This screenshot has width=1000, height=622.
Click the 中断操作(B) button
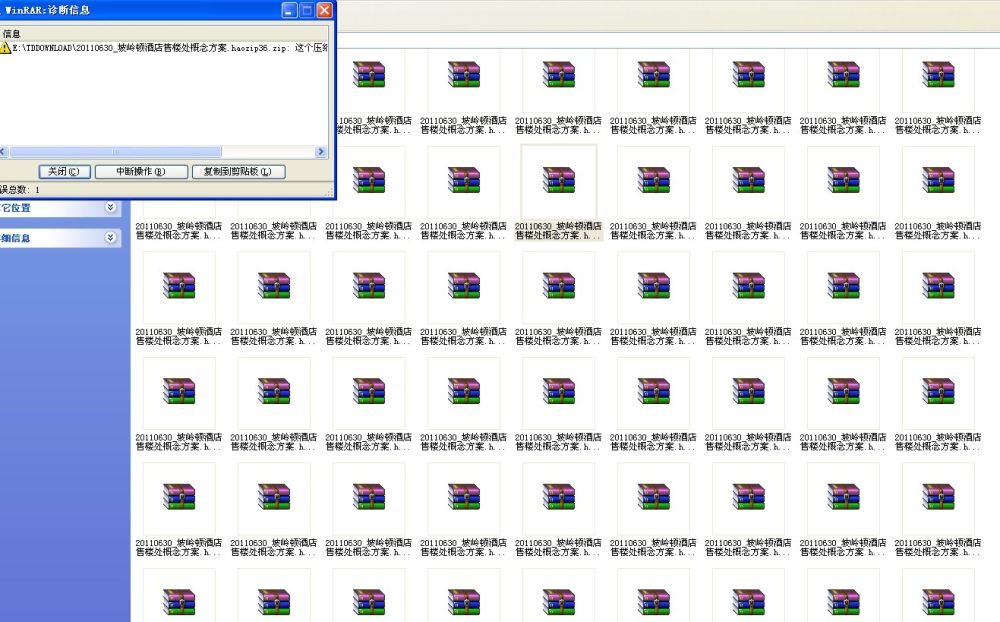(141, 172)
